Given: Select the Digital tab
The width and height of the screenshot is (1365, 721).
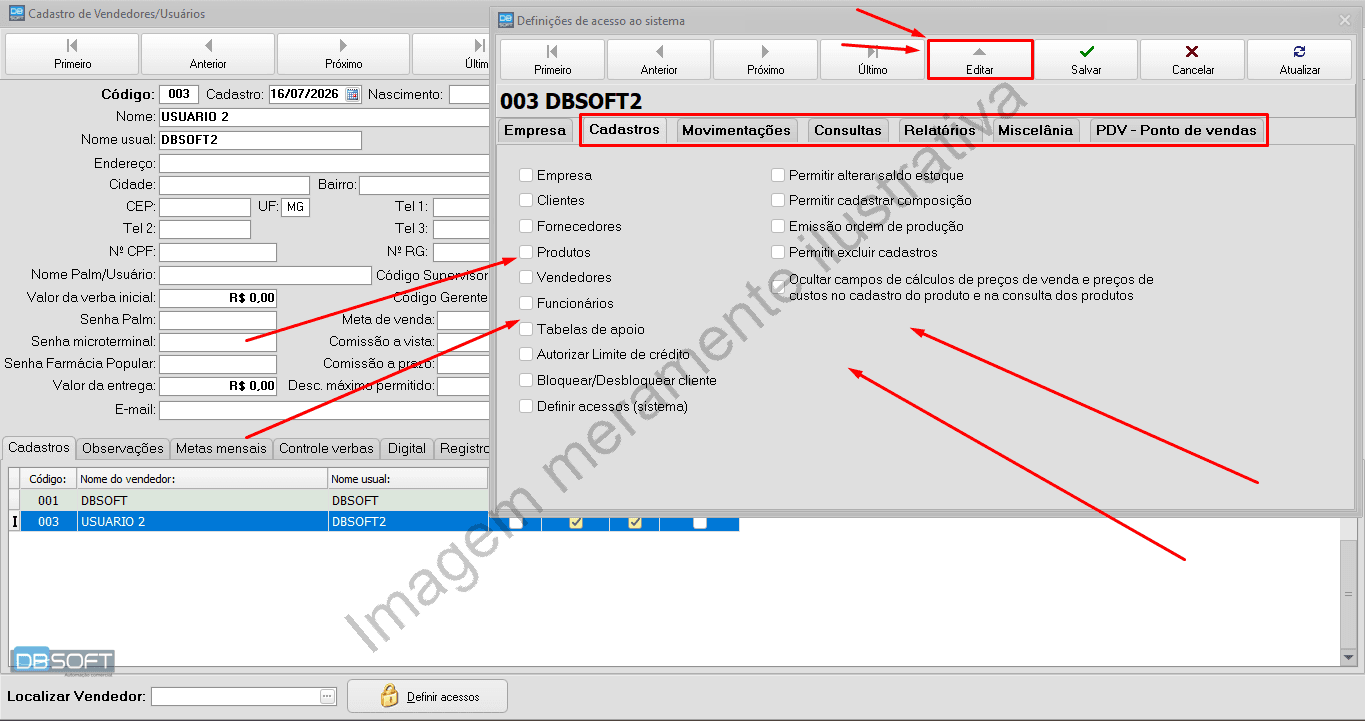Looking at the screenshot, I should [x=406, y=449].
